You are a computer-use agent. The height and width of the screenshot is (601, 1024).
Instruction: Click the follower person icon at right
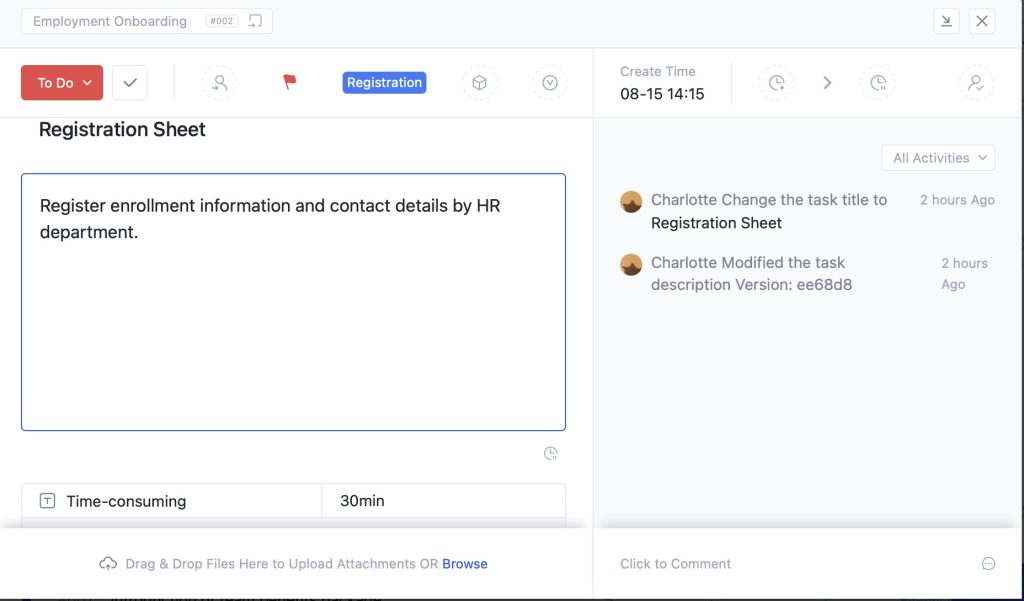click(976, 83)
